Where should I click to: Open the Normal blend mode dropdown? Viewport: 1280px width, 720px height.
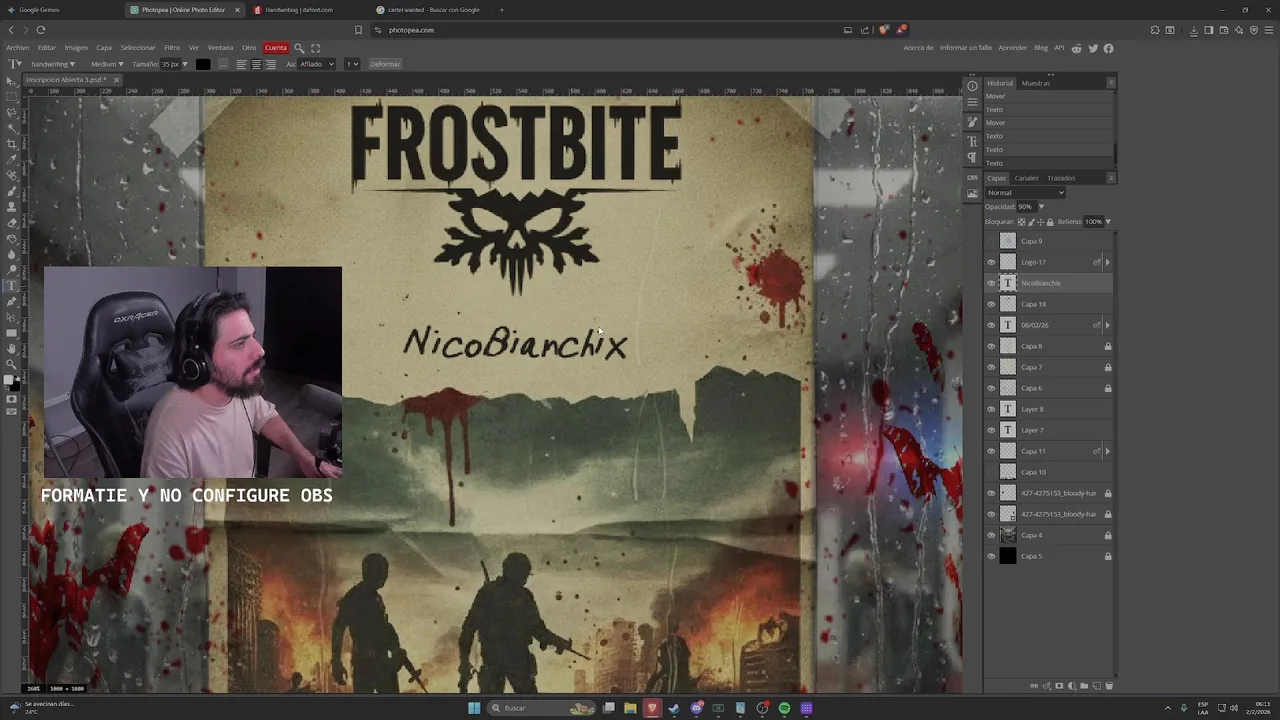click(1025, 193)
